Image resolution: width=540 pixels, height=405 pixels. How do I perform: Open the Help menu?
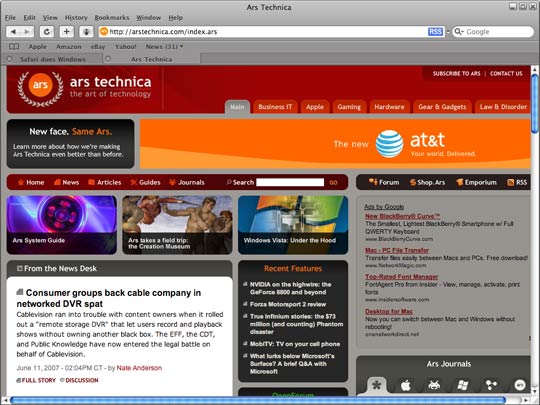tap(176, 18)
